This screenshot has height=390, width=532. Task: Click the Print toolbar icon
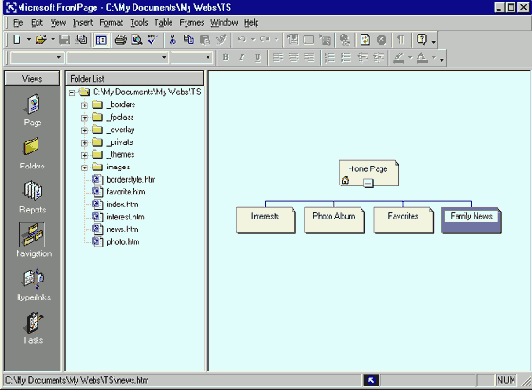point(120,40)
